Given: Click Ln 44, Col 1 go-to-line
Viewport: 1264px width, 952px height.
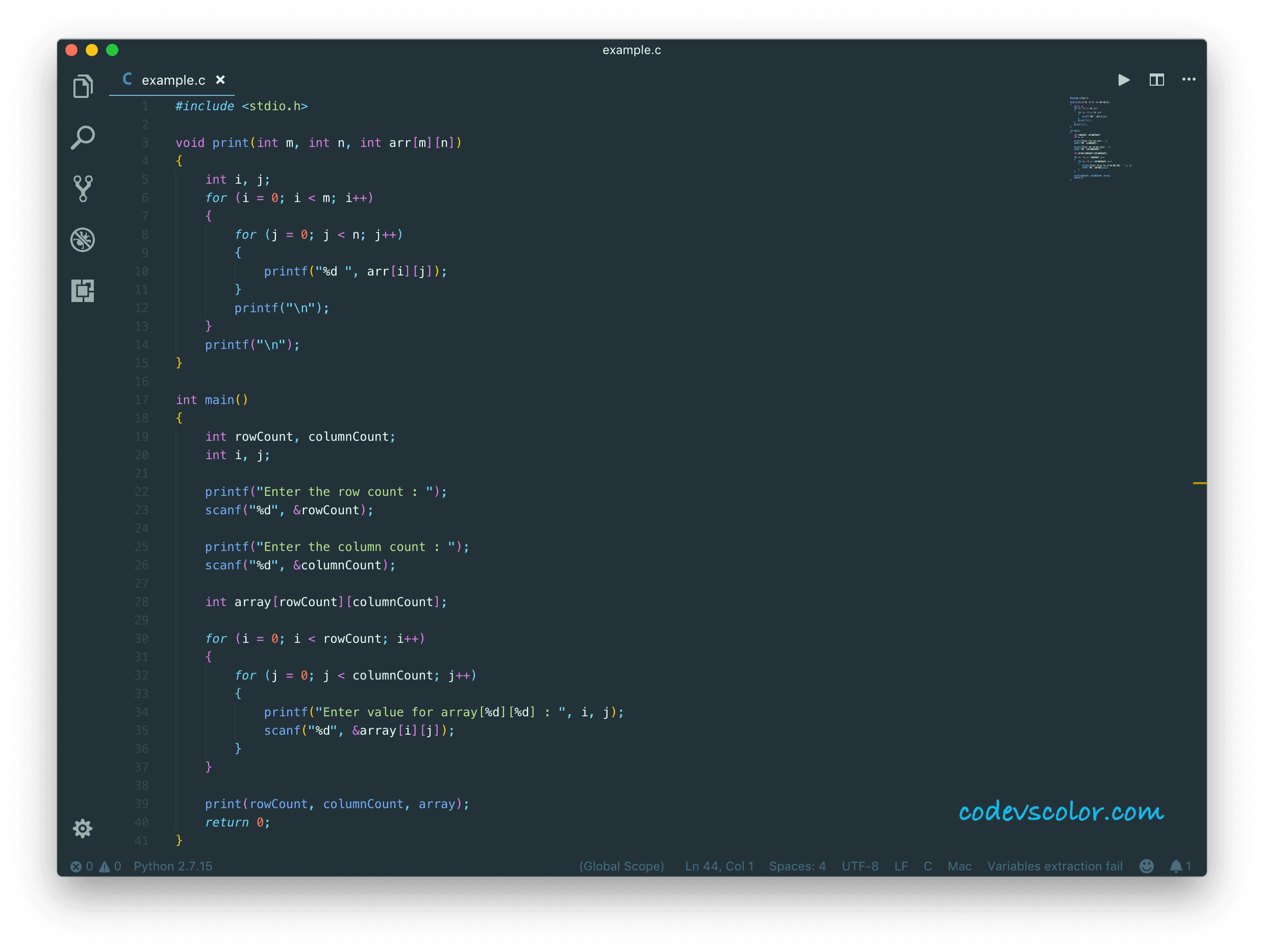Looking at the screenshot, I should click(x=719, y=866).
